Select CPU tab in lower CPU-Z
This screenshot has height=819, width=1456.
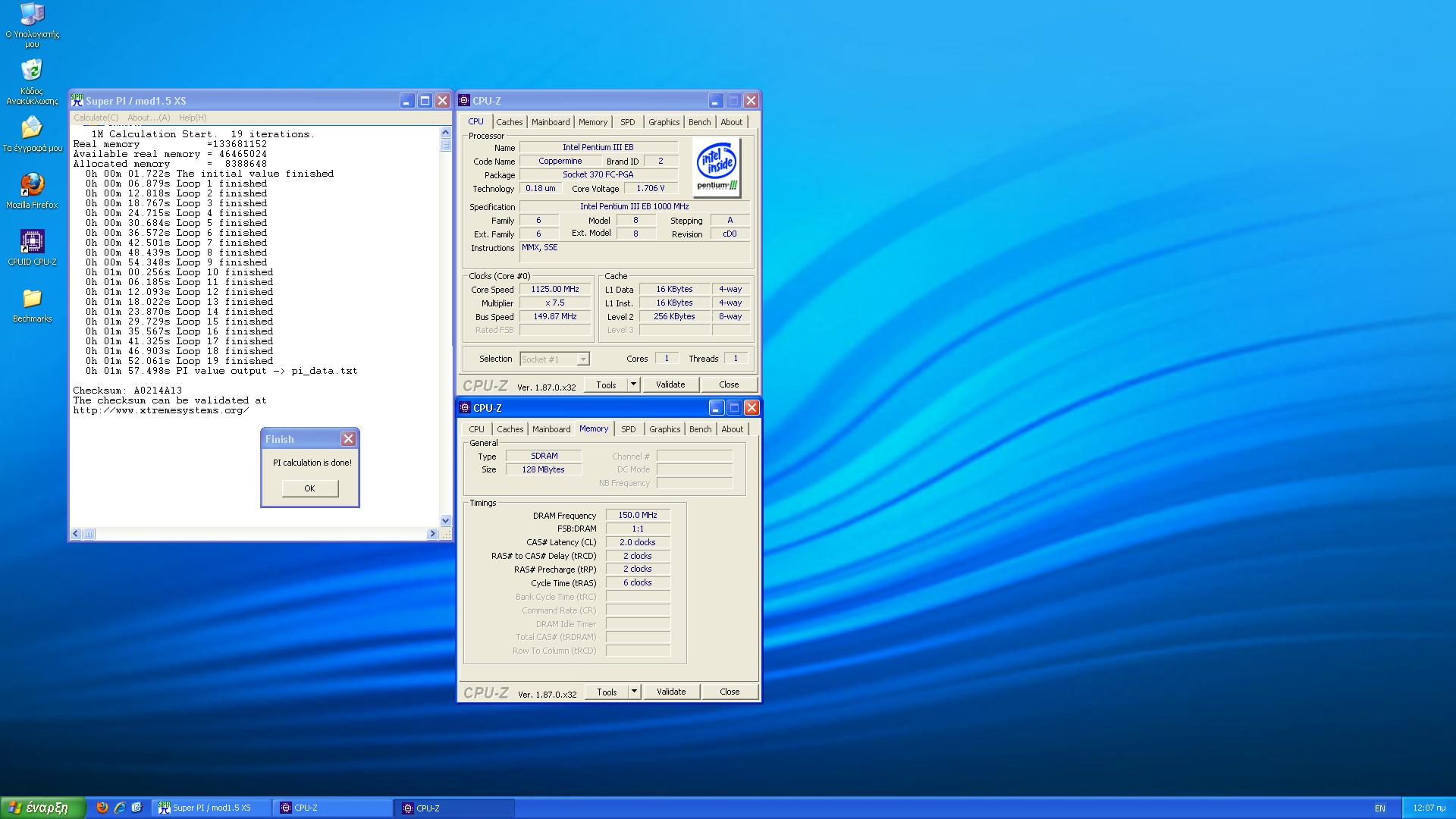pos(476,429)
